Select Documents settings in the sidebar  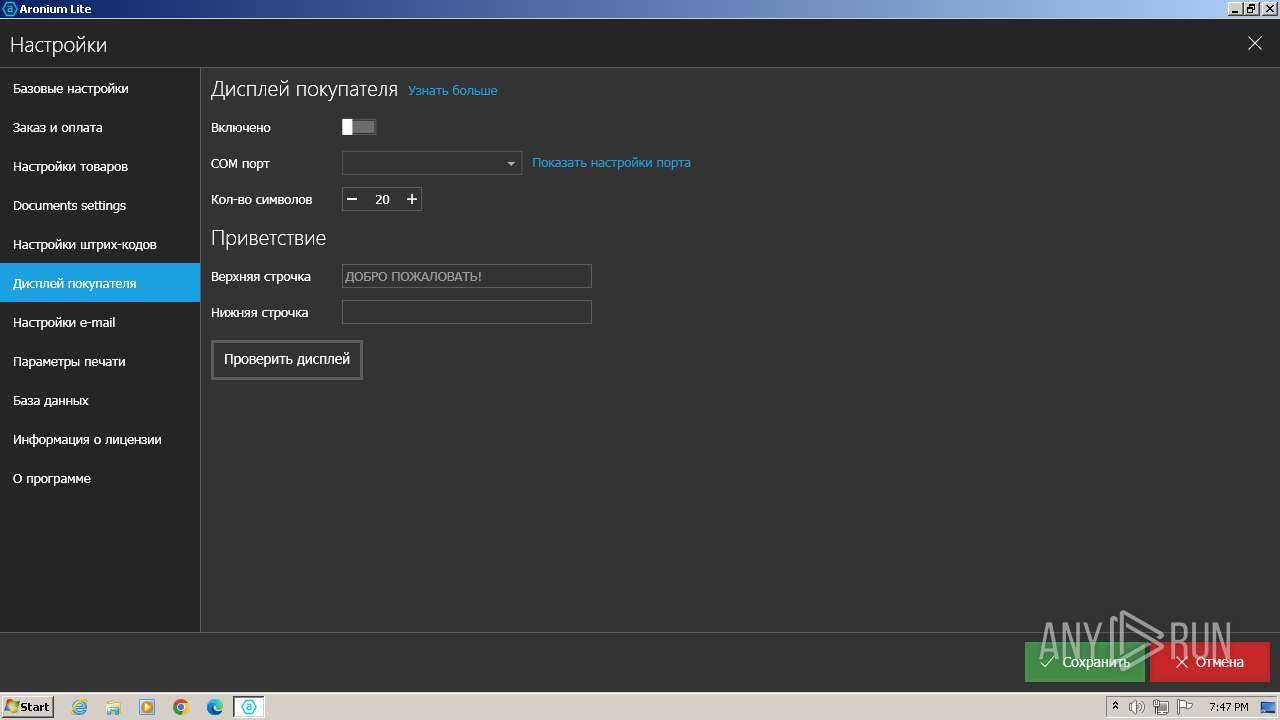100,205
